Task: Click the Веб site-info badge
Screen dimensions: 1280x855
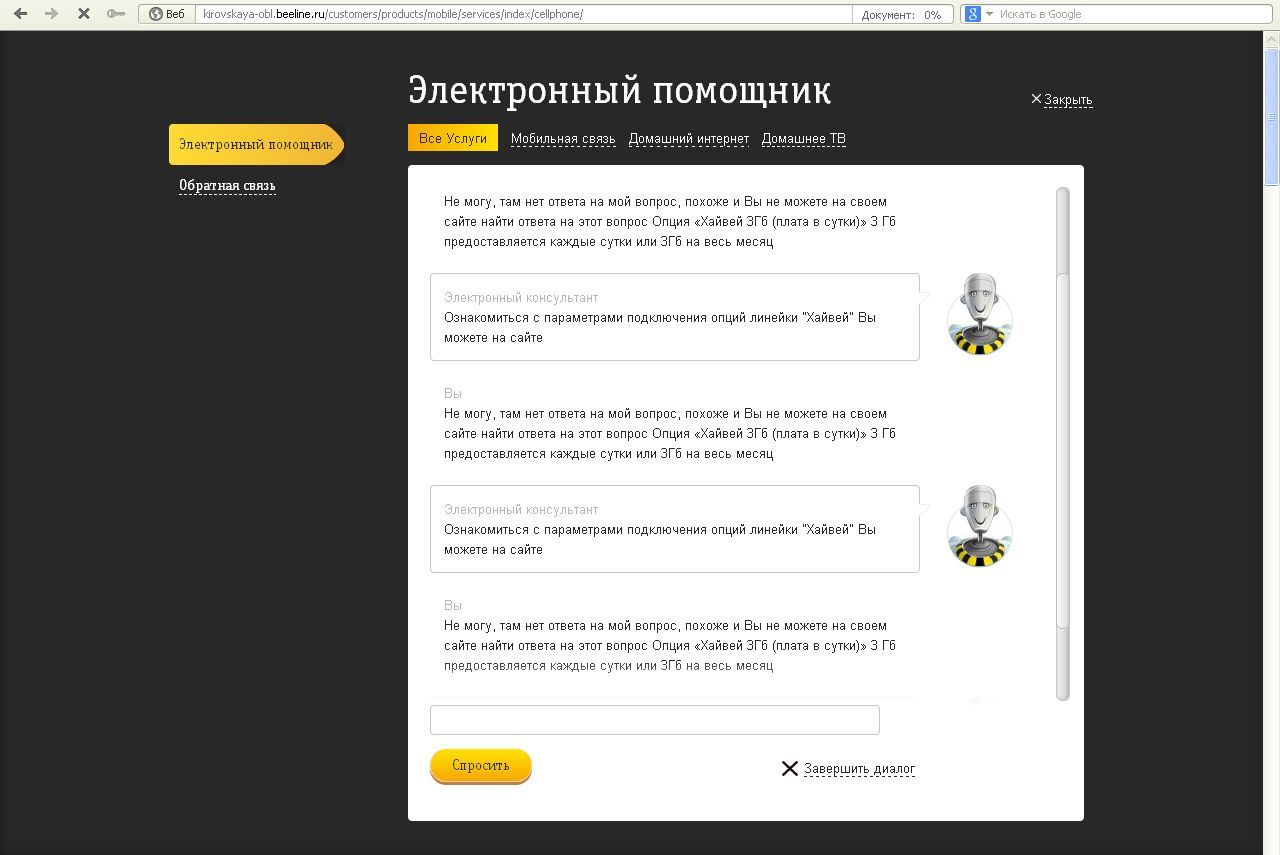Action: point(166,14)
